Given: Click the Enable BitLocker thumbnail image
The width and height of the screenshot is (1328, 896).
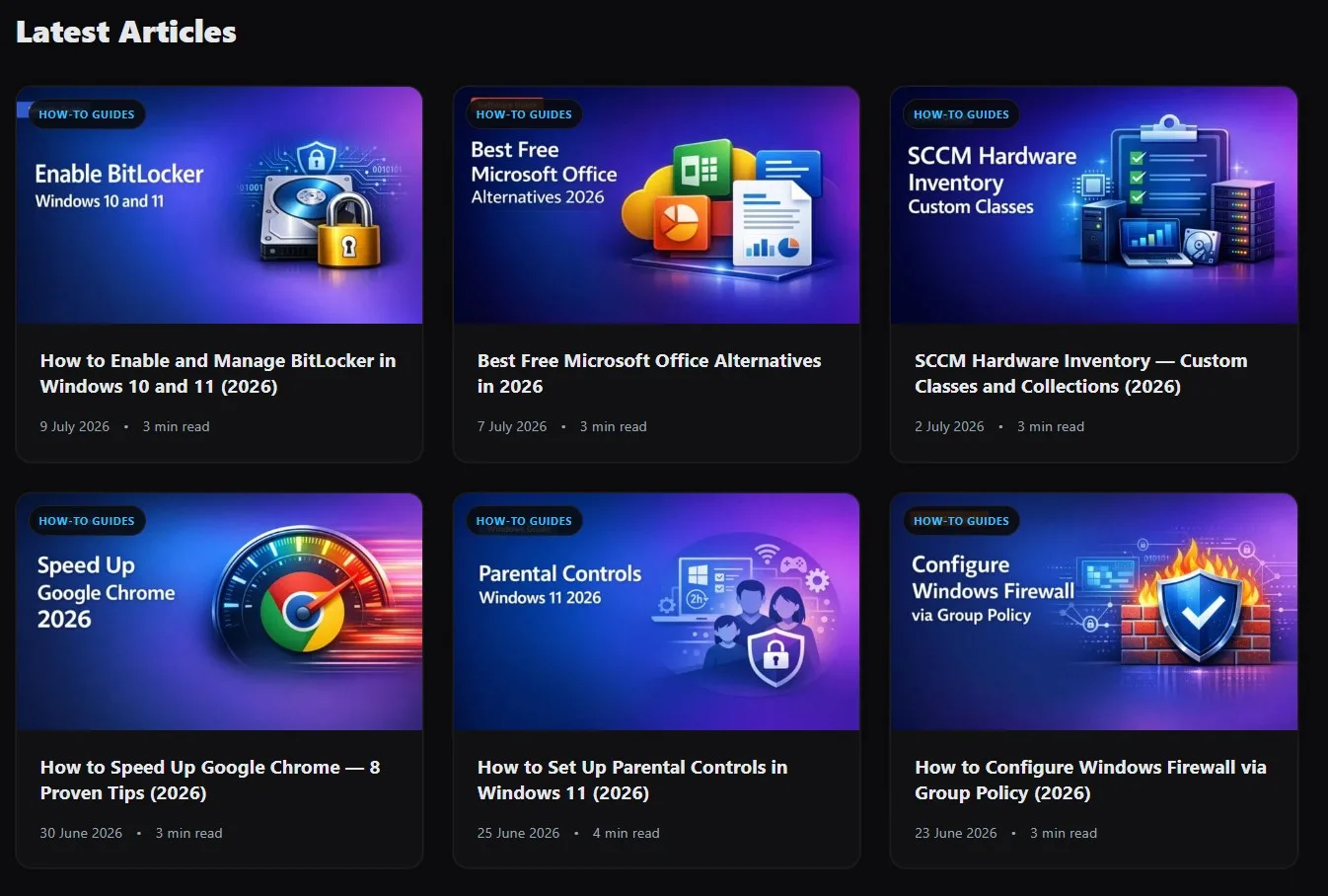Looking at the screenshot, I should click(219, 205).
